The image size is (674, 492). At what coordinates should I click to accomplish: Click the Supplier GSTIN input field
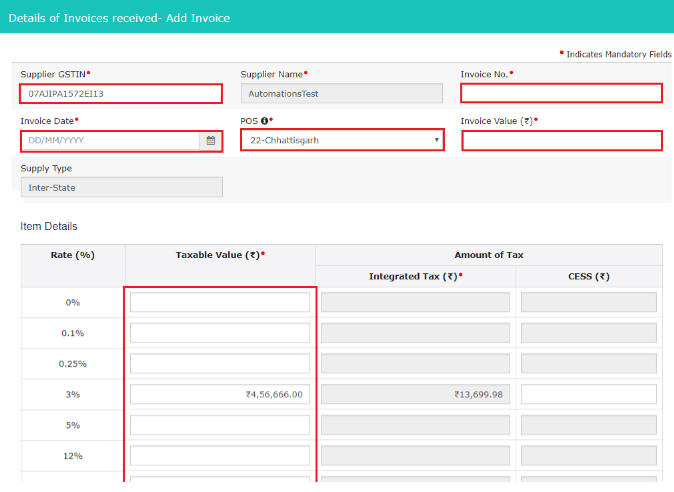pyautogui.click(x=120, y=94)
